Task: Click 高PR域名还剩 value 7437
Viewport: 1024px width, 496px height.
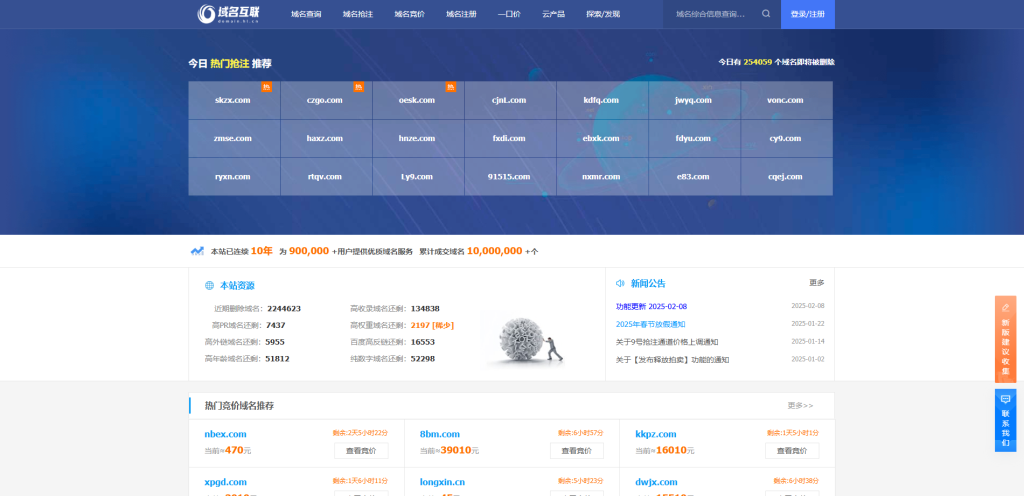Action: tap(276, 325)
